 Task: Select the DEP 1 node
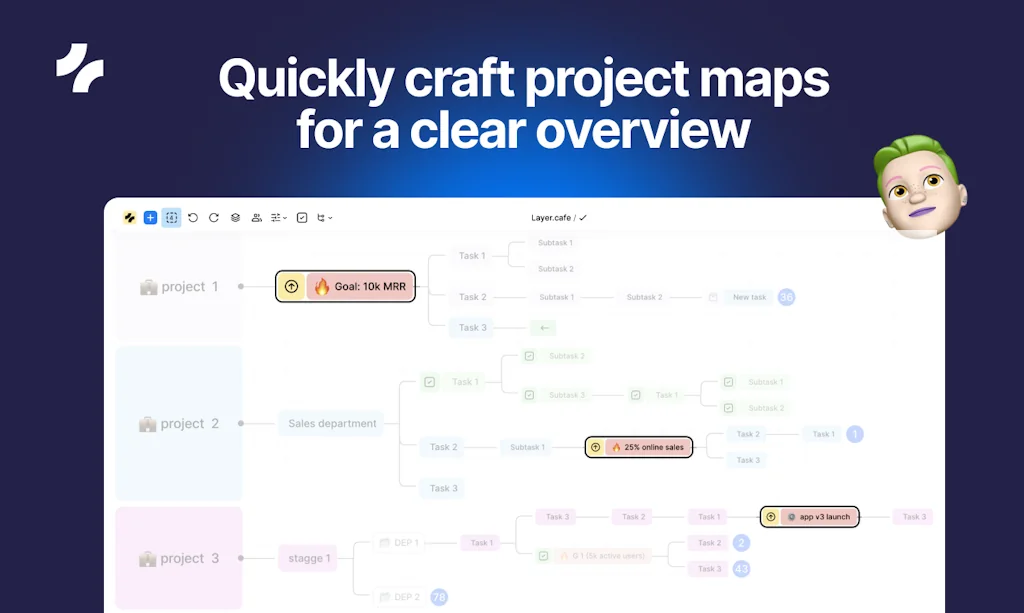398,542
